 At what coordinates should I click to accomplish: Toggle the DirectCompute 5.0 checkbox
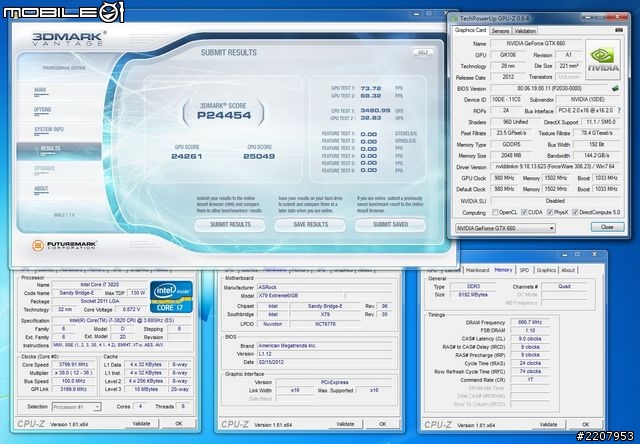coord(575,212)
